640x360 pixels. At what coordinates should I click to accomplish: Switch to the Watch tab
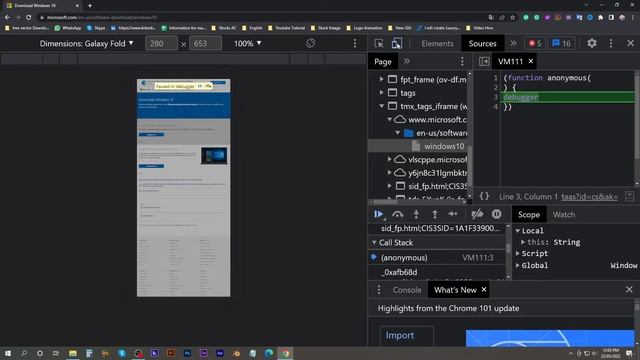click(564, 215)
